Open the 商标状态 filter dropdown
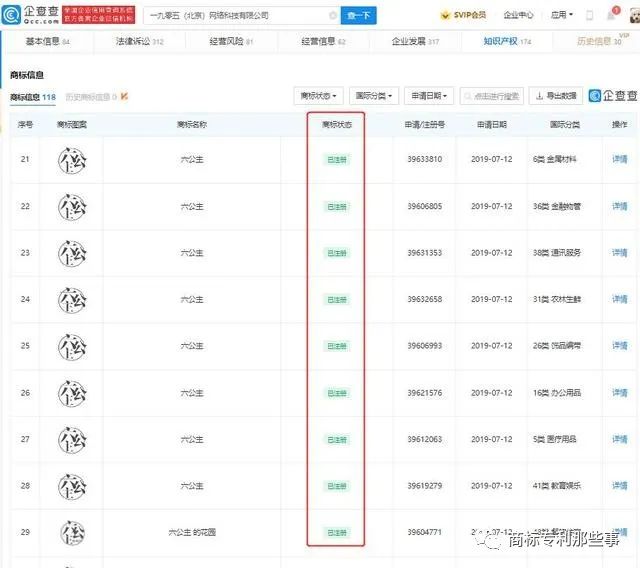640x568 pixels. [x=318, y=96]
